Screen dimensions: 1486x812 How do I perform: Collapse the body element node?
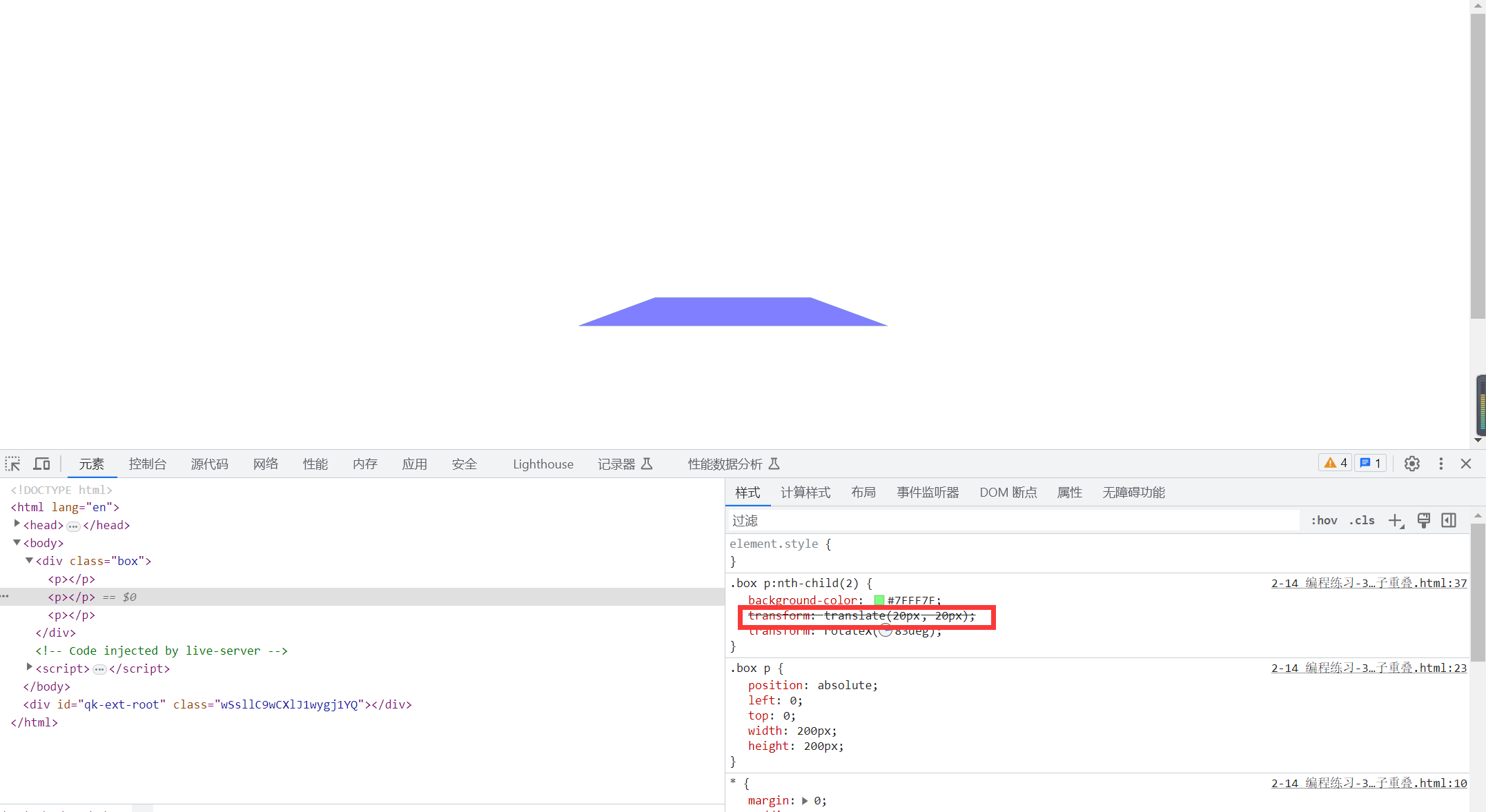[17, 542]
